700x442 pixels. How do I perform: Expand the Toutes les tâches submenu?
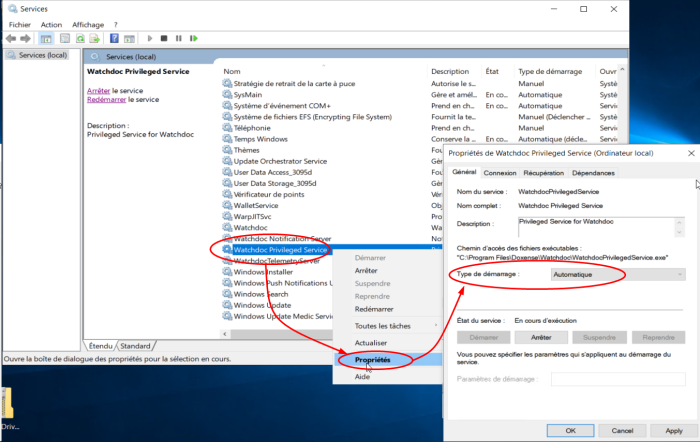[384, 326]
